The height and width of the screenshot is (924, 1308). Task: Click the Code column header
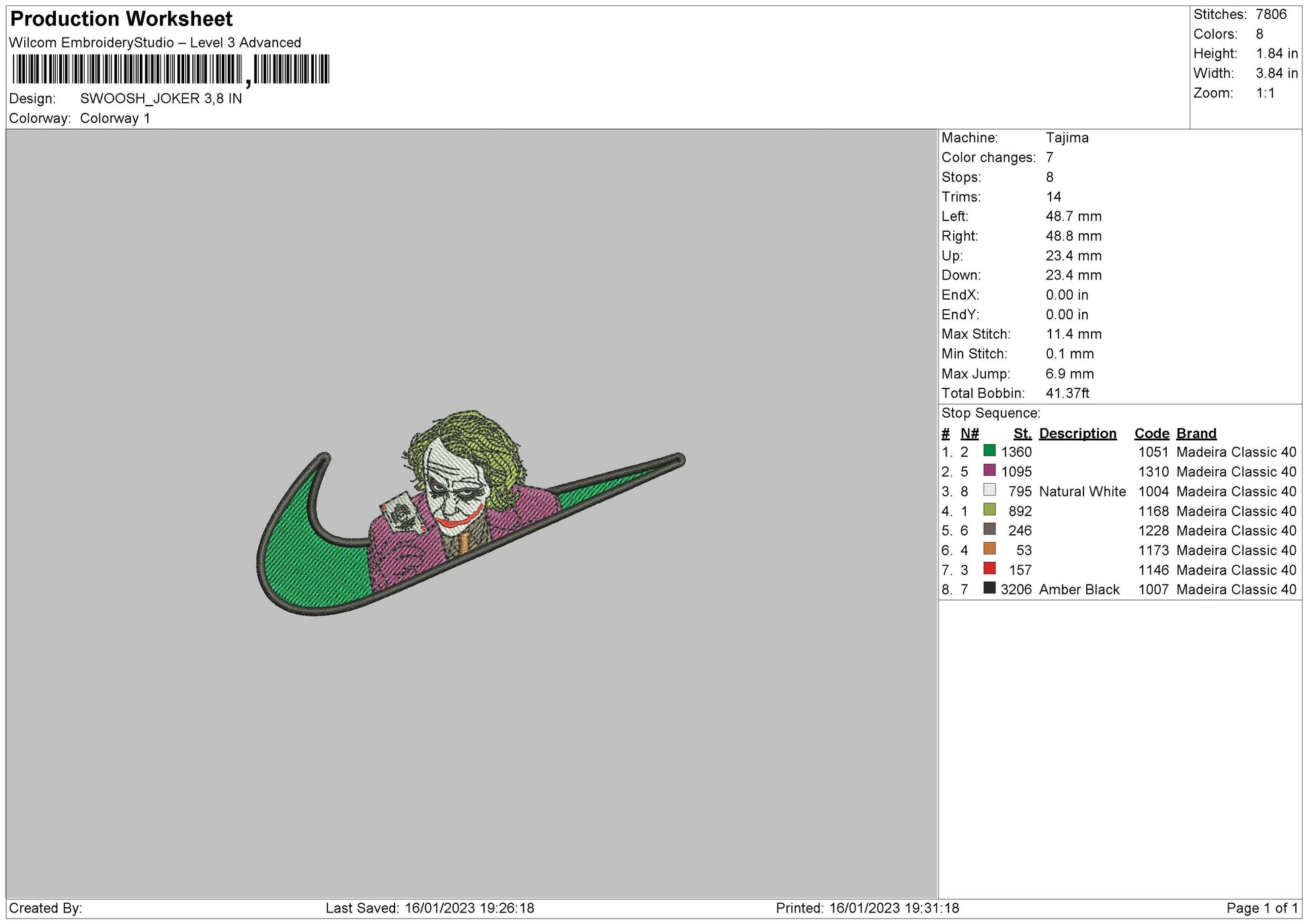[x=1151, y=433]
